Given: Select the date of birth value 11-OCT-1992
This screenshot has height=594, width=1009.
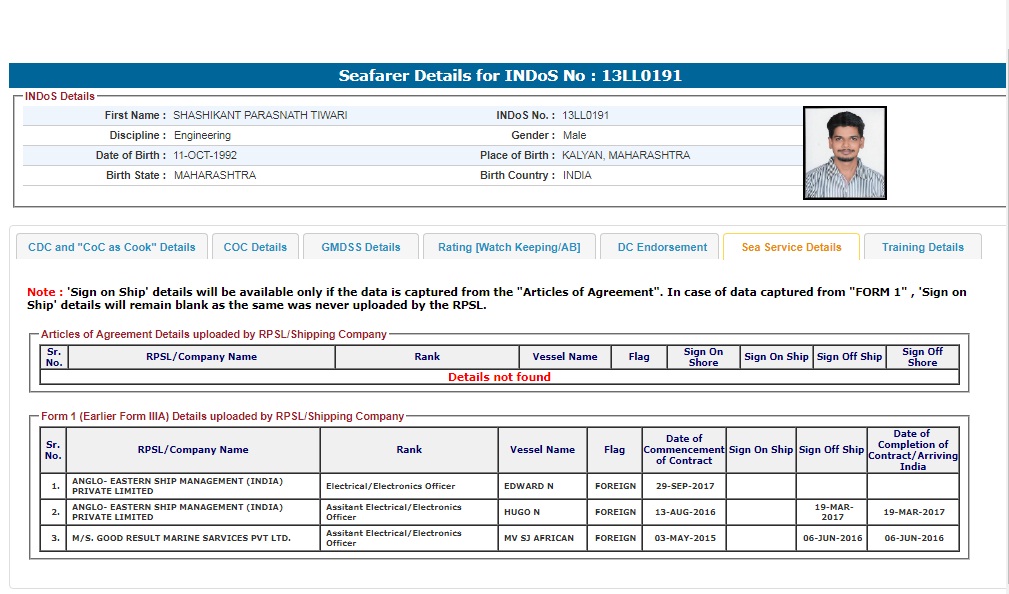Looking at the screenshot, I should pos(205,155).
